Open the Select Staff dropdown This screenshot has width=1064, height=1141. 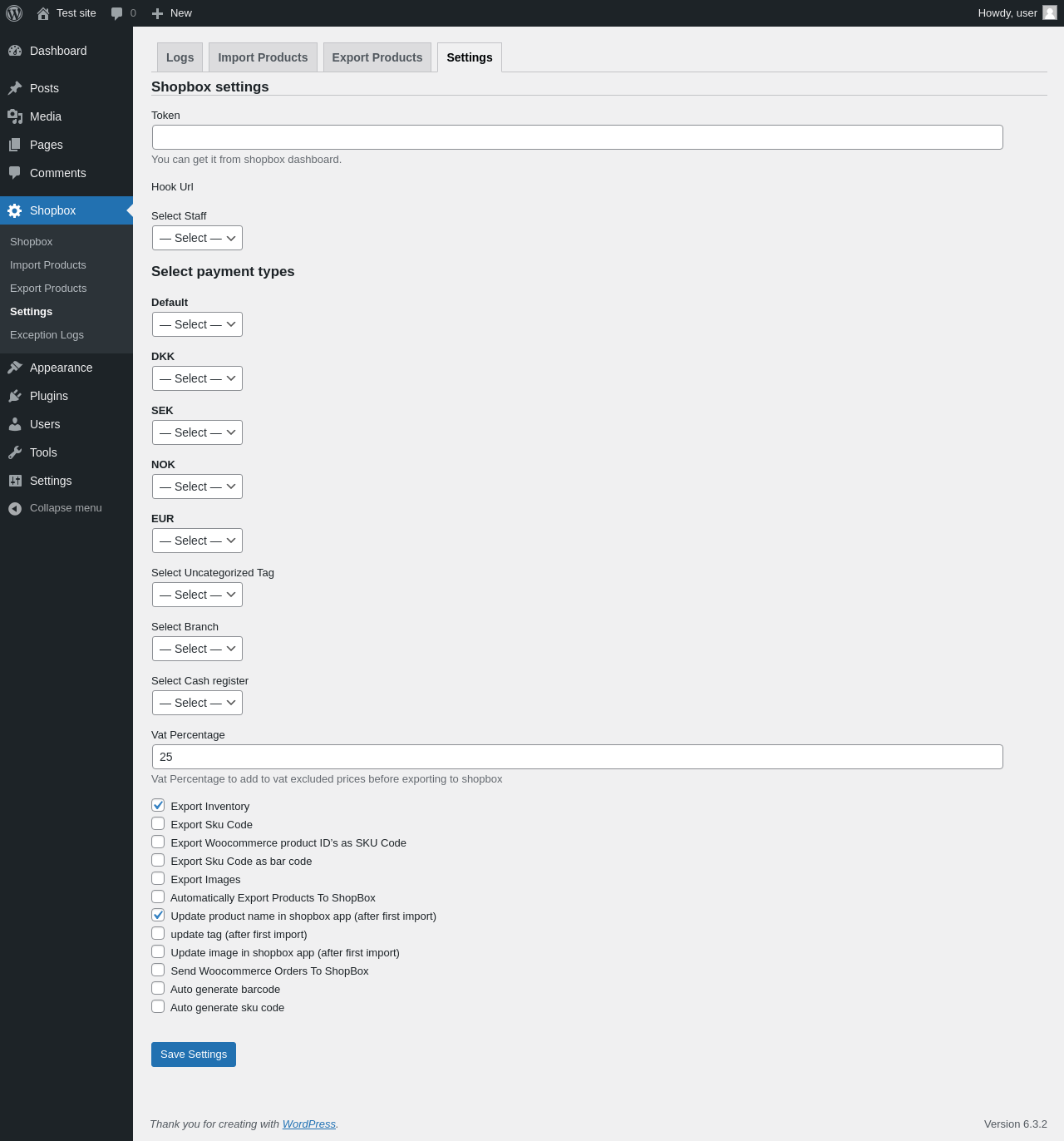[197, 238]
